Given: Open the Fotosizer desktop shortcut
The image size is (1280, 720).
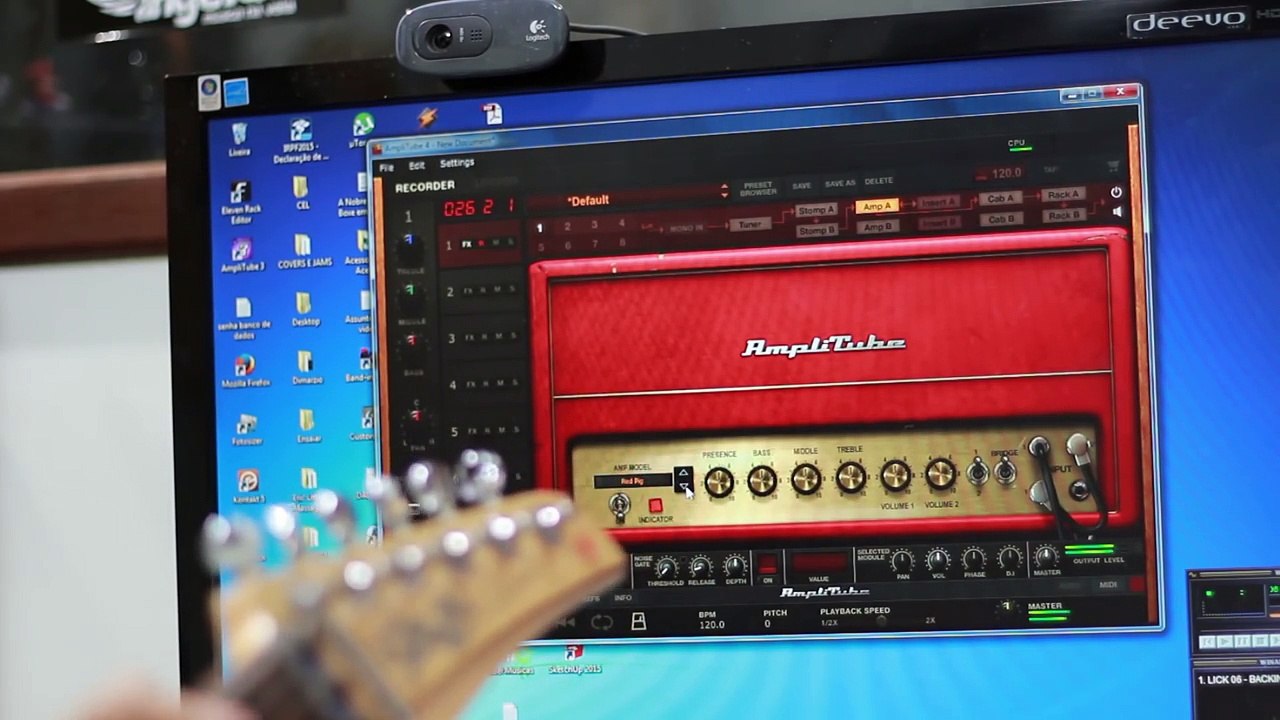Looking at the screenshot, I should (x=246, y=430).
